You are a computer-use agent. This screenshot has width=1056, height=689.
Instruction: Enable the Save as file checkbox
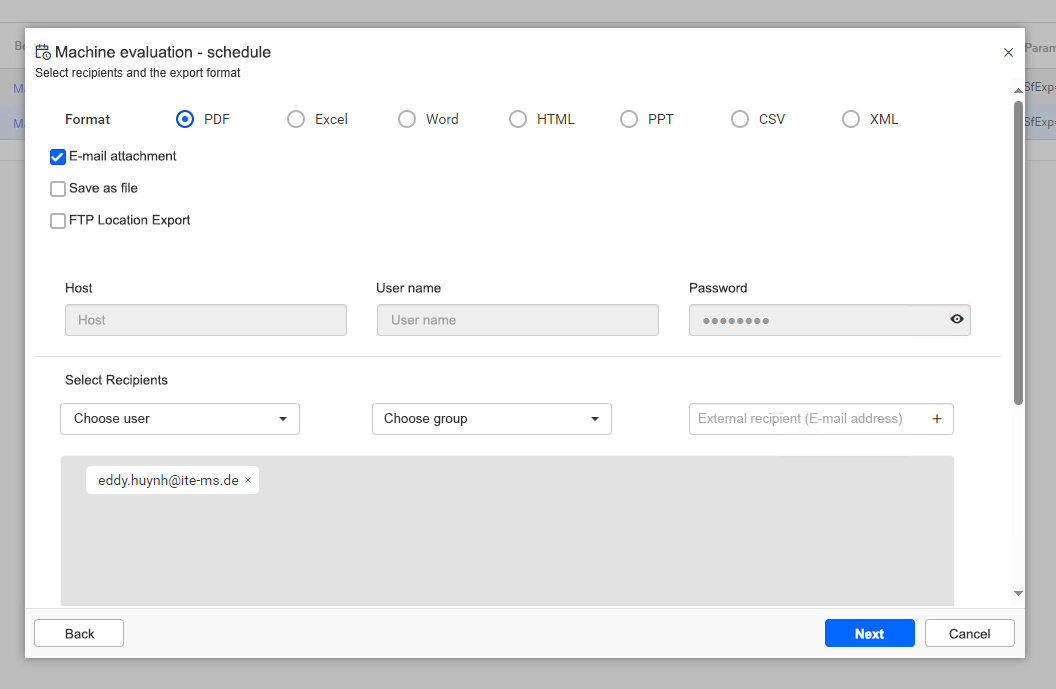click(x=58, y=189)
